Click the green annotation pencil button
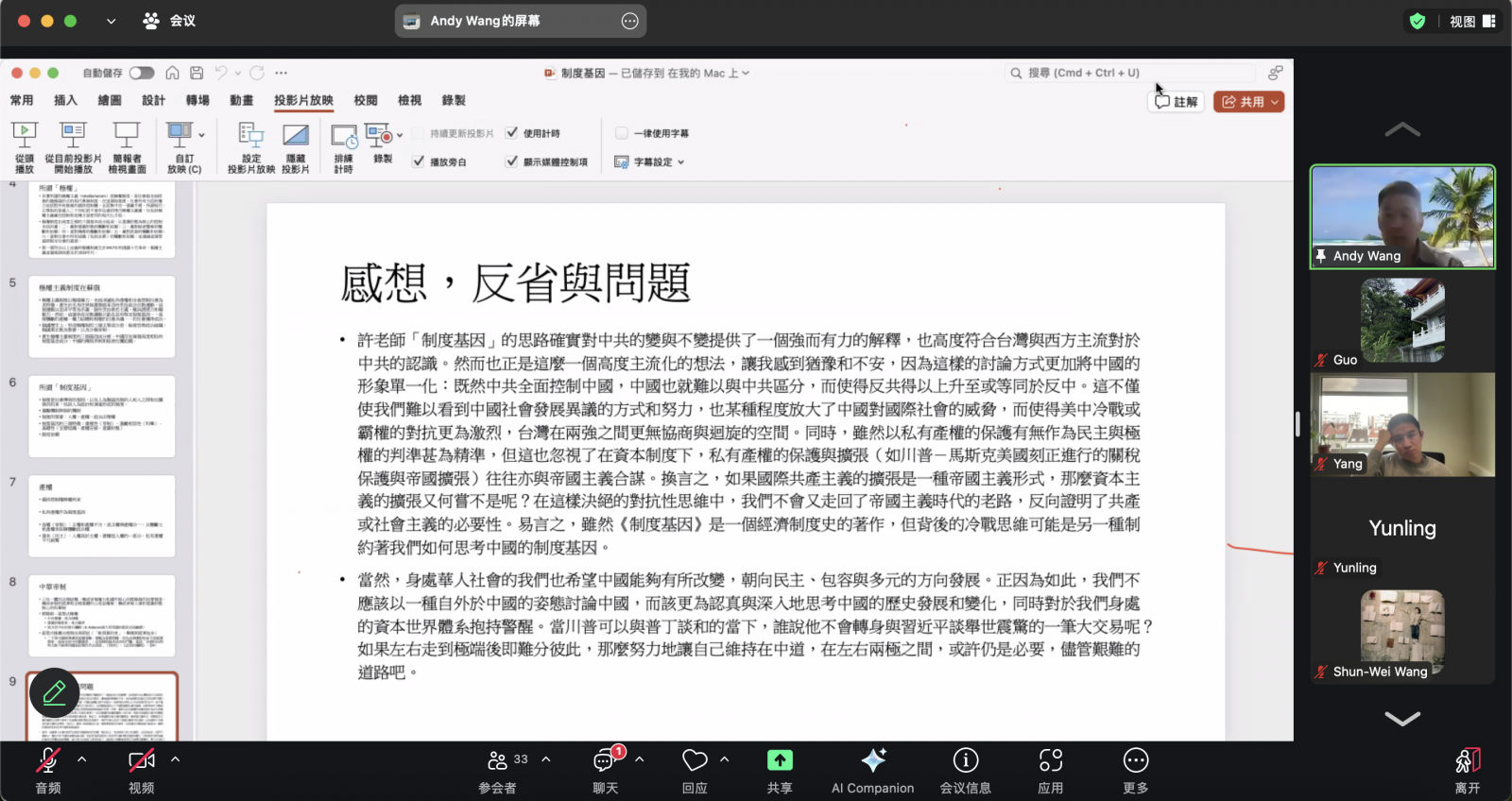 point(54,693)
